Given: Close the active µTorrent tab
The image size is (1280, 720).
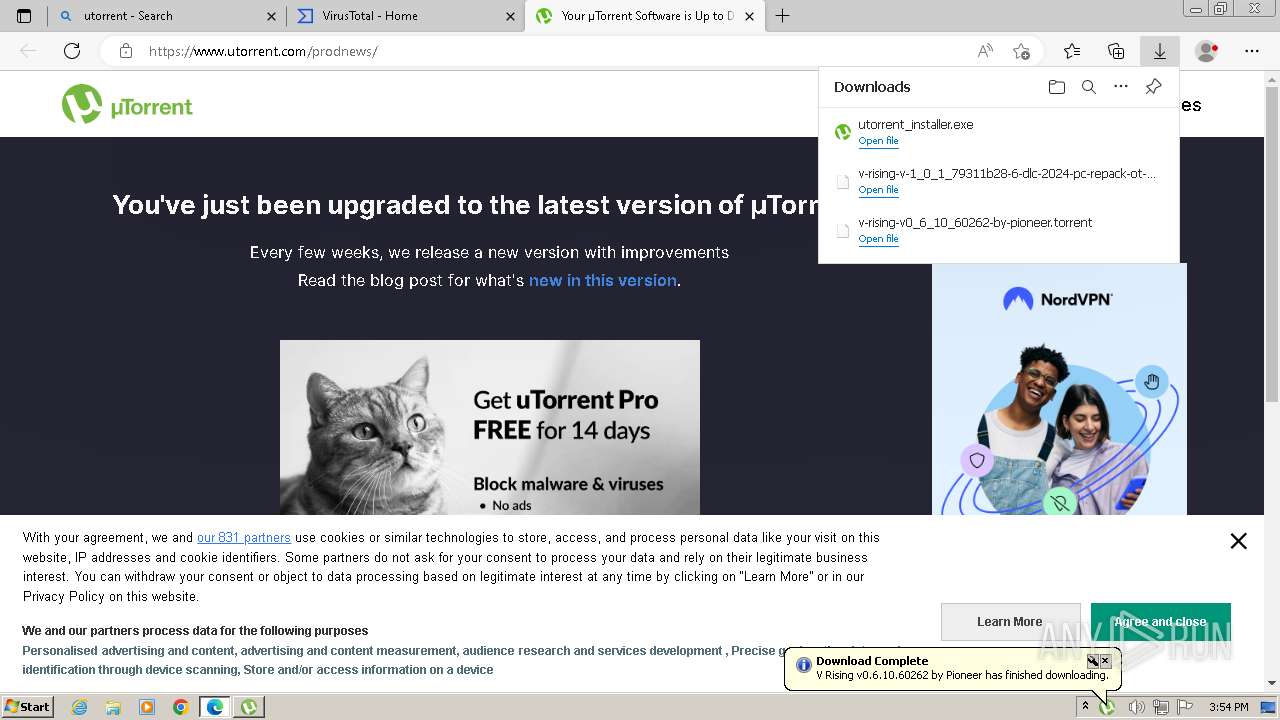Looking at the screenshot, I should pyautogui.click(x=749, y=16).
